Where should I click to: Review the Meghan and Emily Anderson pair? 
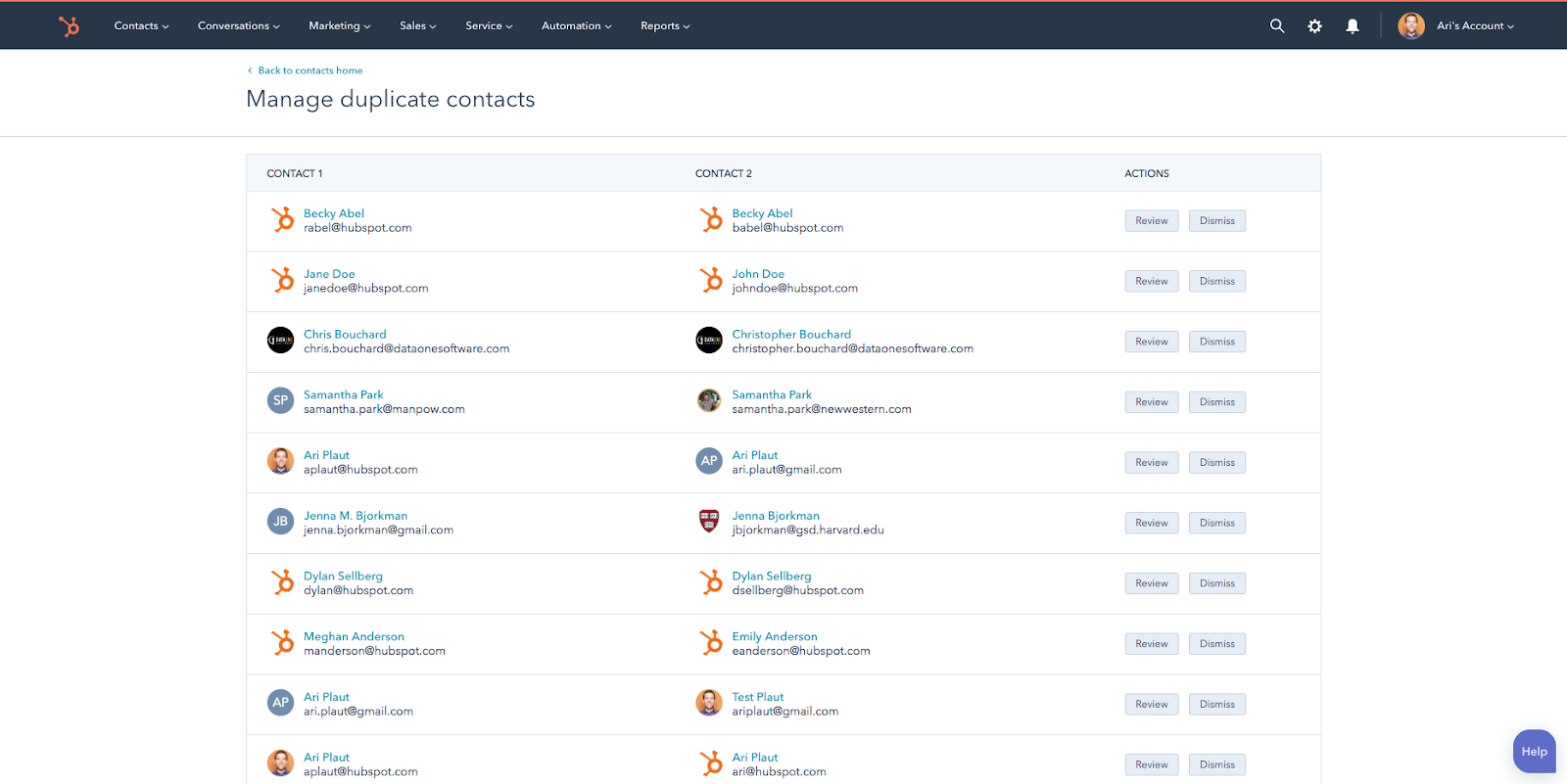[1152, 644]
